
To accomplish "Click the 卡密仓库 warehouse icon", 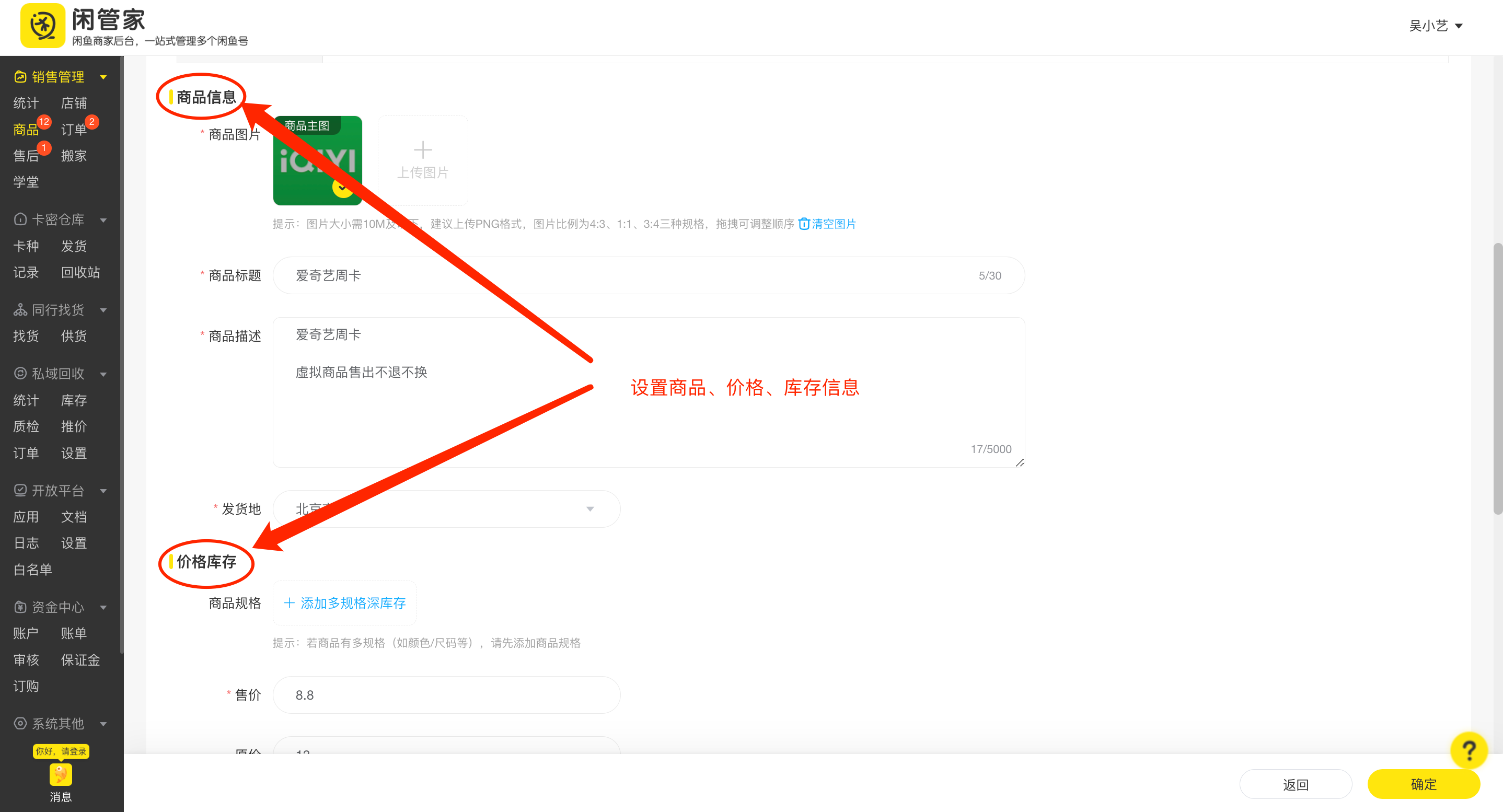I will click(x=19, y=219).
